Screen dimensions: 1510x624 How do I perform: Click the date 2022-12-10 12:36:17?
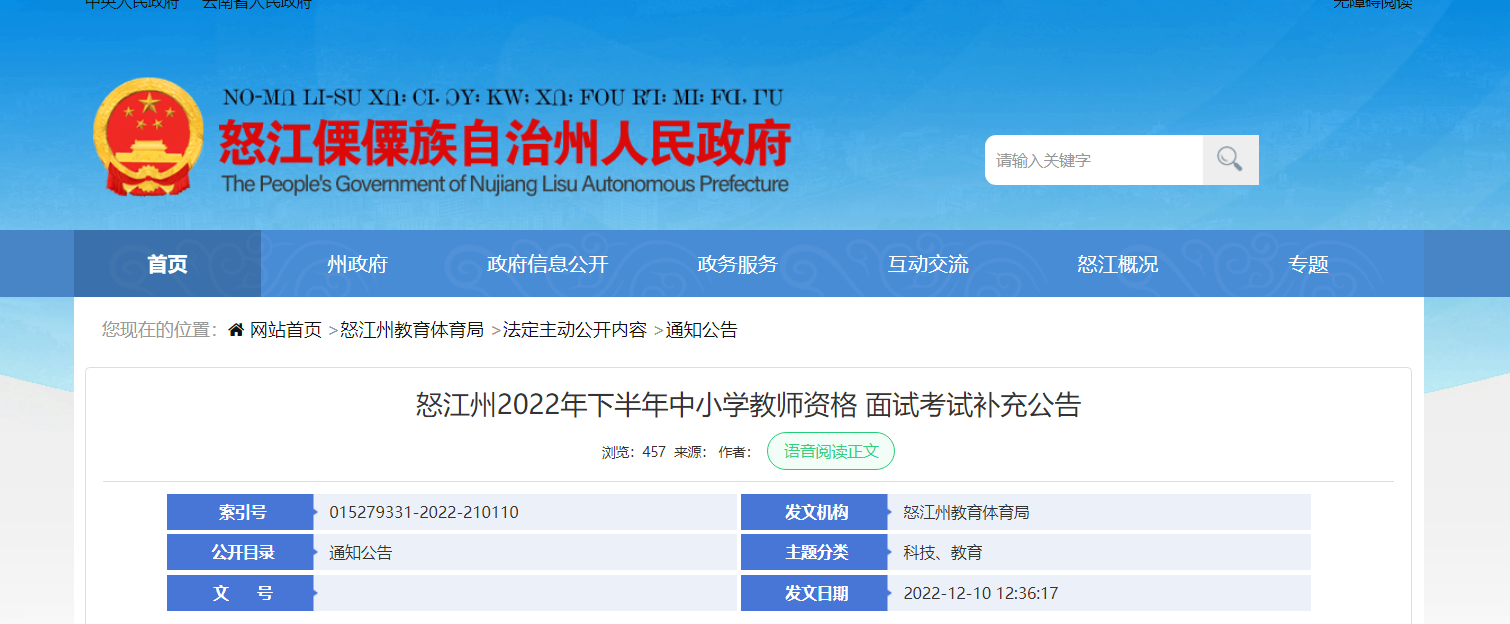coord(981,593)
